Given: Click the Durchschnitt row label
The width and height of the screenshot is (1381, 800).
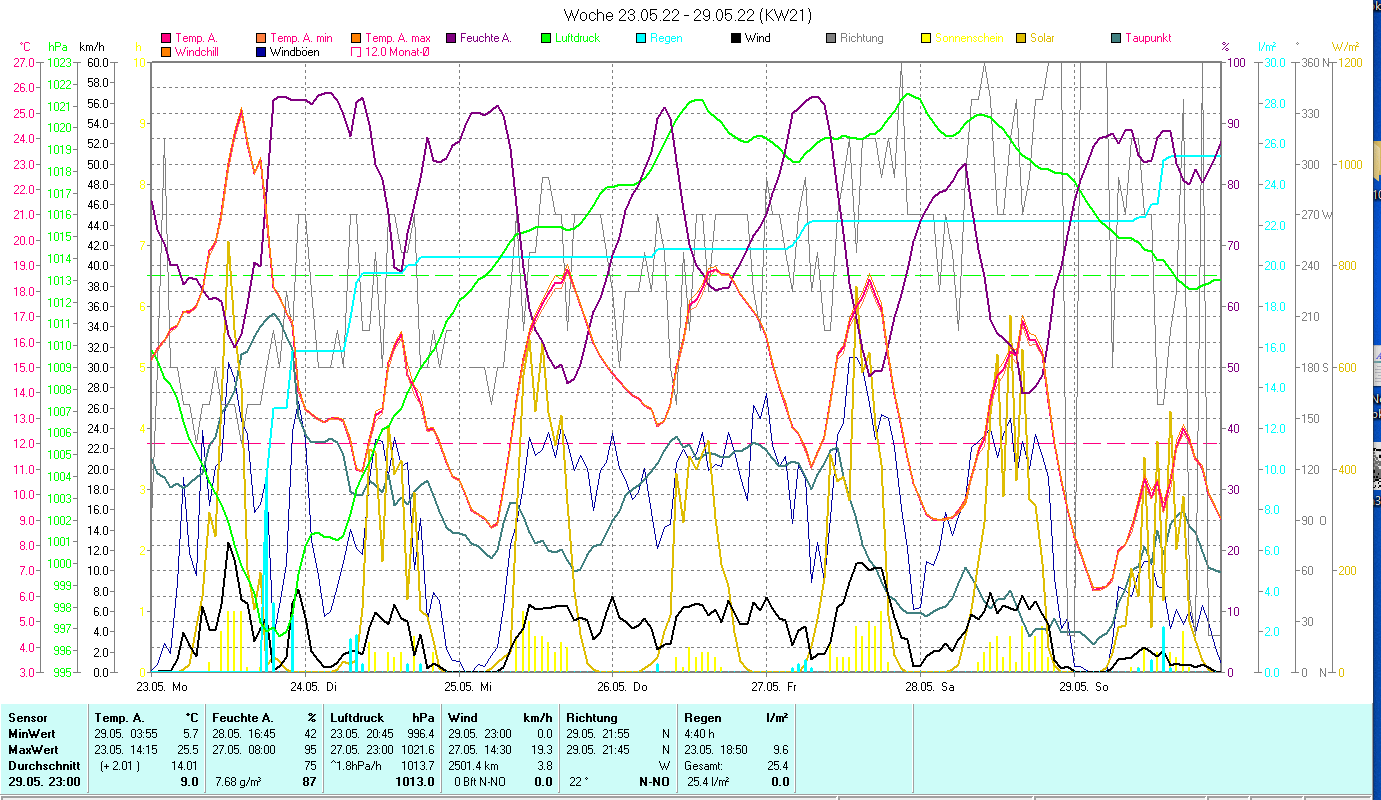Looking at the screenshot, I should pyautogui.click(x=42, y=766).
